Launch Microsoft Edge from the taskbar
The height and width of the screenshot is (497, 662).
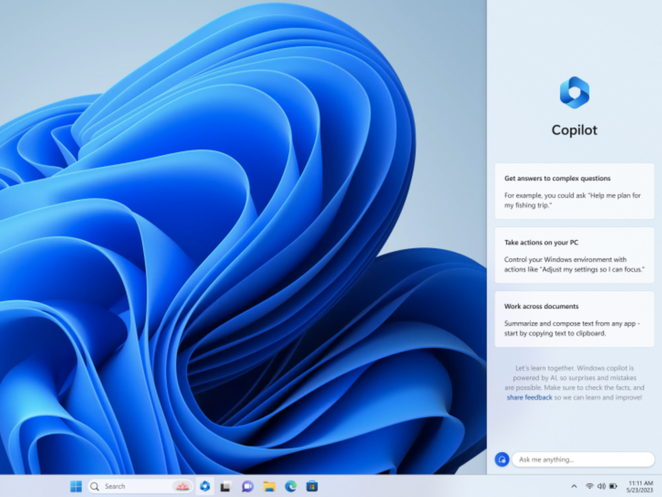point(291,486)
